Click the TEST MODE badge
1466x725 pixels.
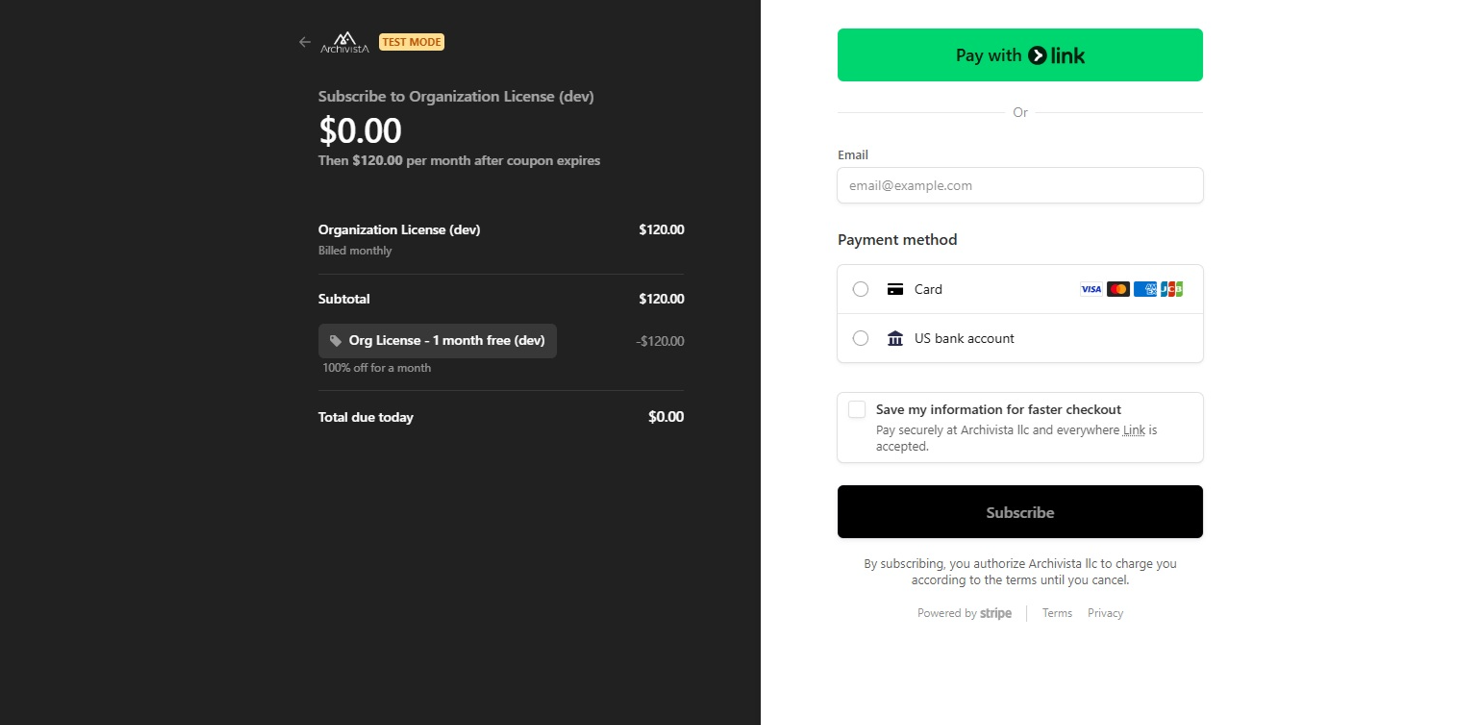[411, 42]
